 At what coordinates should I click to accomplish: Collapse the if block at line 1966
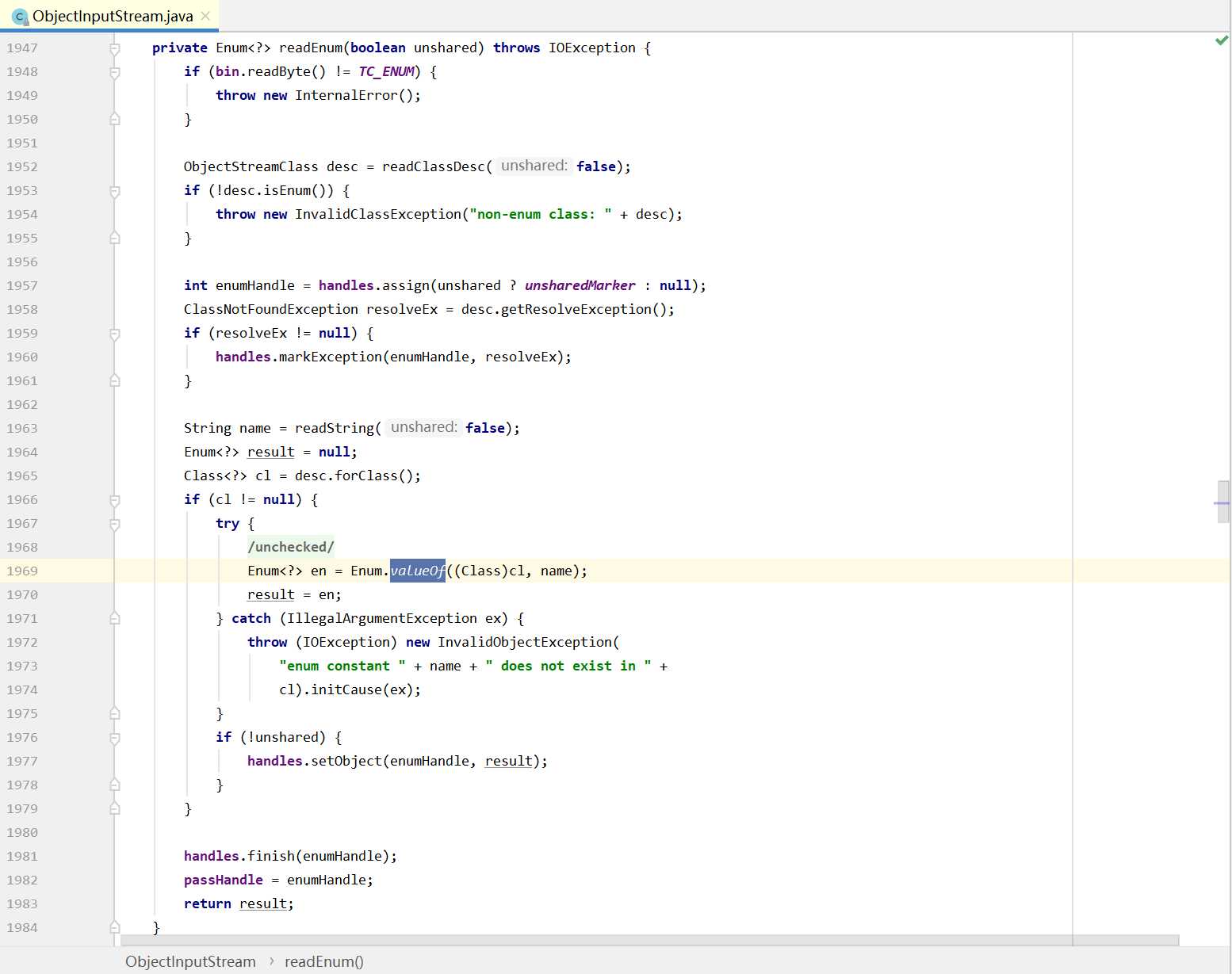pyautogui.click(x=115, y=500)
